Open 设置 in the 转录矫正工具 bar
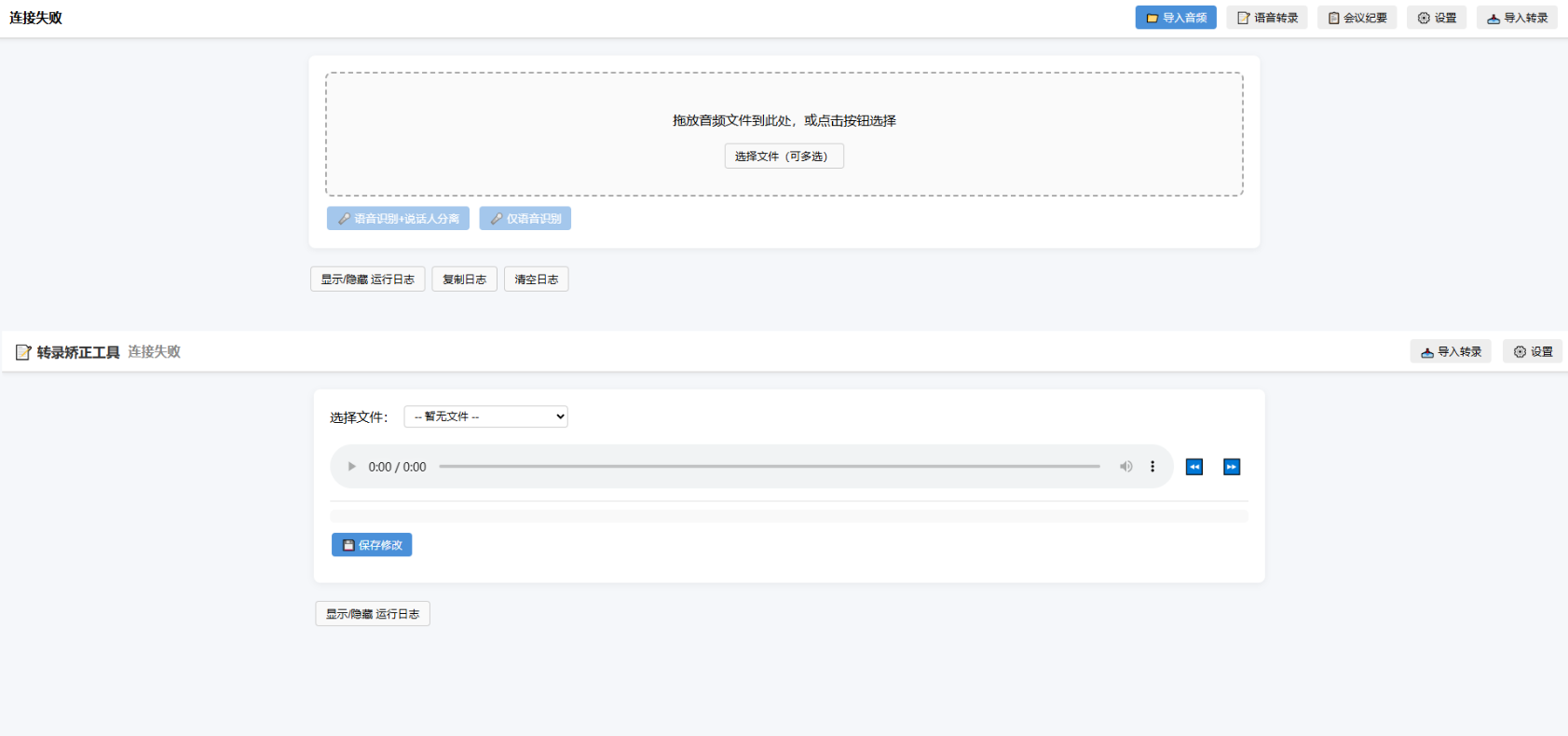The width and height of the screenshot is (1568, 736). pyautogui.click(x=1533, y=351)
